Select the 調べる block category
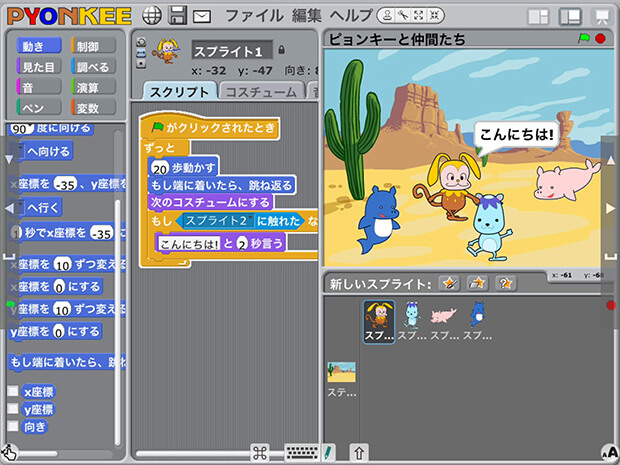 click(94, 67)
